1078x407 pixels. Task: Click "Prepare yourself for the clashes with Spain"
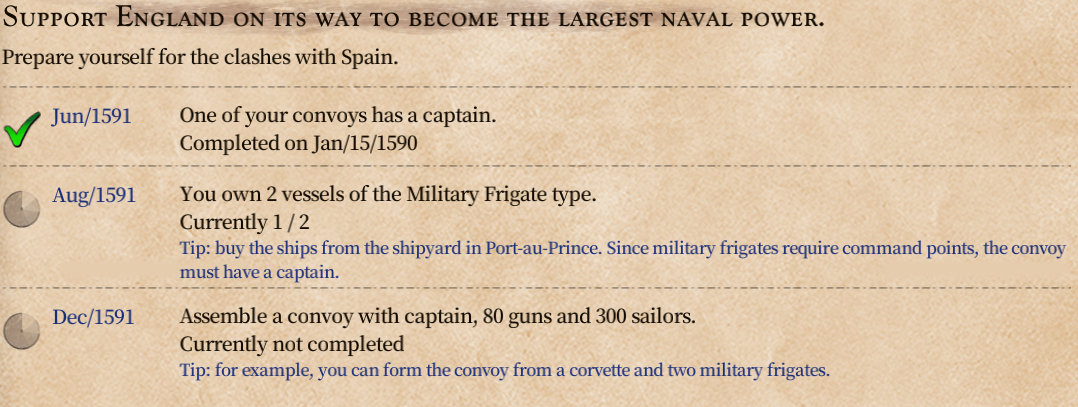click(x=200, y=57)
